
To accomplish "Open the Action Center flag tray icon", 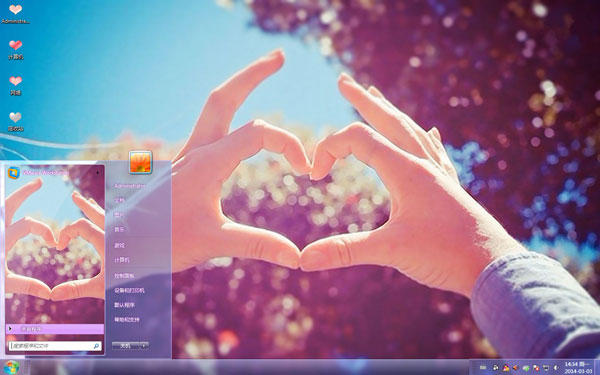I will coord(536,368).
